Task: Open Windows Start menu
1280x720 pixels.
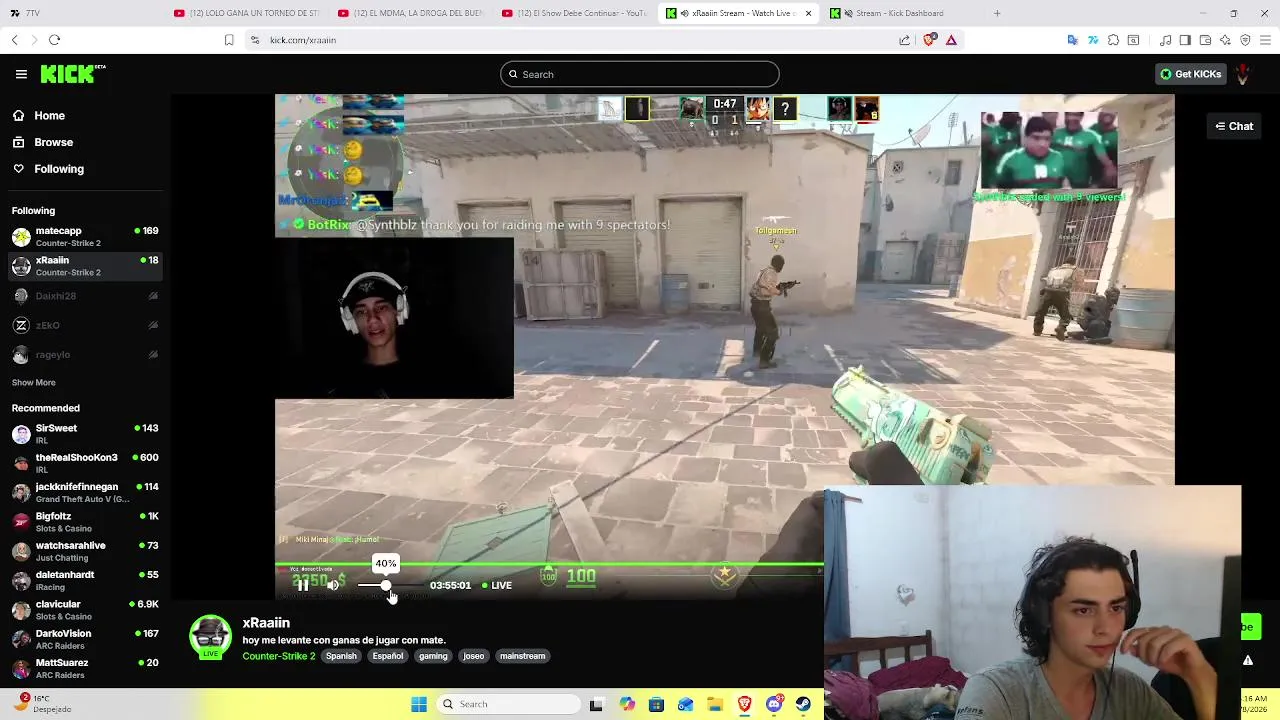Action: [x=419, y=704]
